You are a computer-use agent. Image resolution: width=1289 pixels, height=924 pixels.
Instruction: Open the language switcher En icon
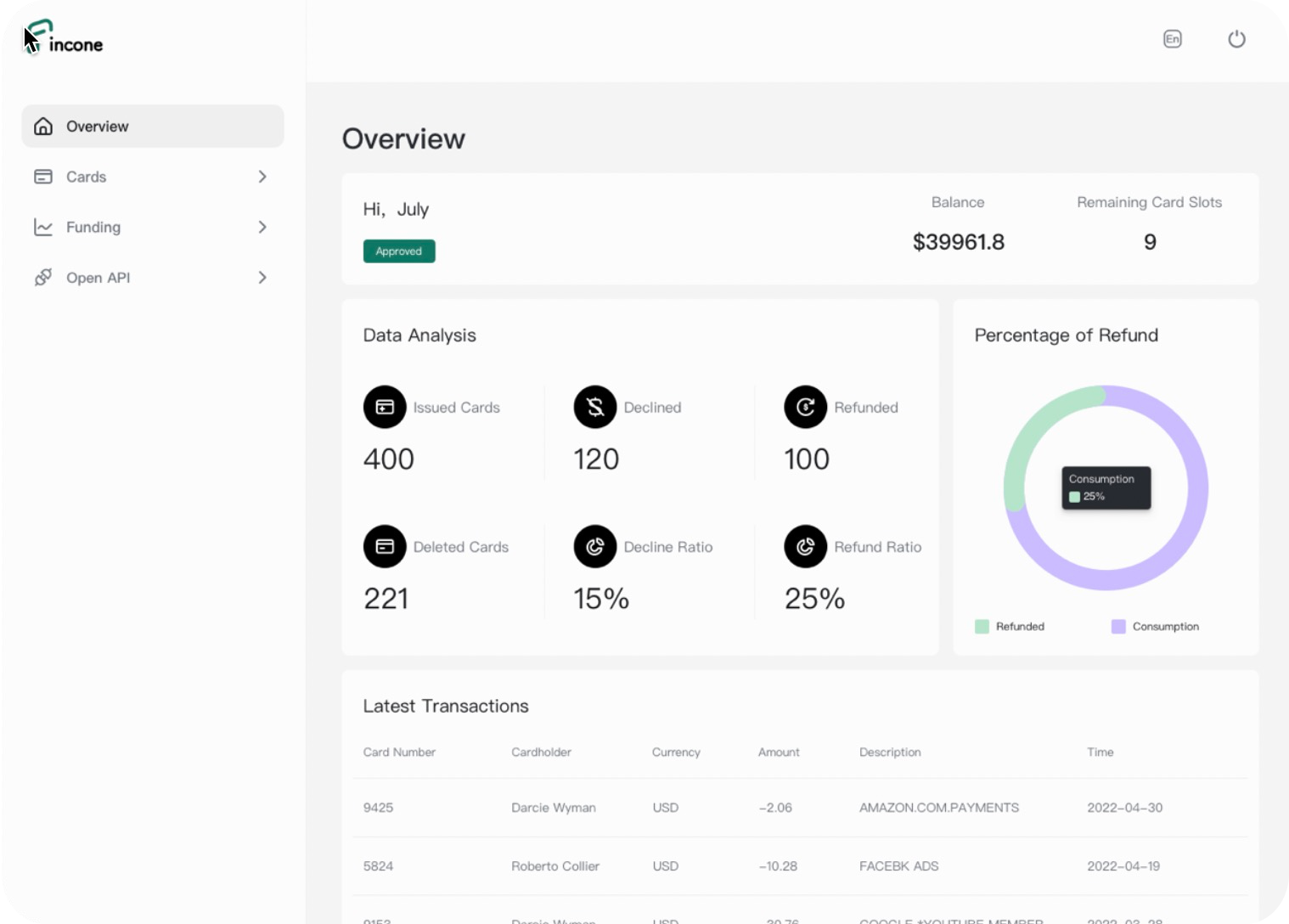tap(1173, 39)
